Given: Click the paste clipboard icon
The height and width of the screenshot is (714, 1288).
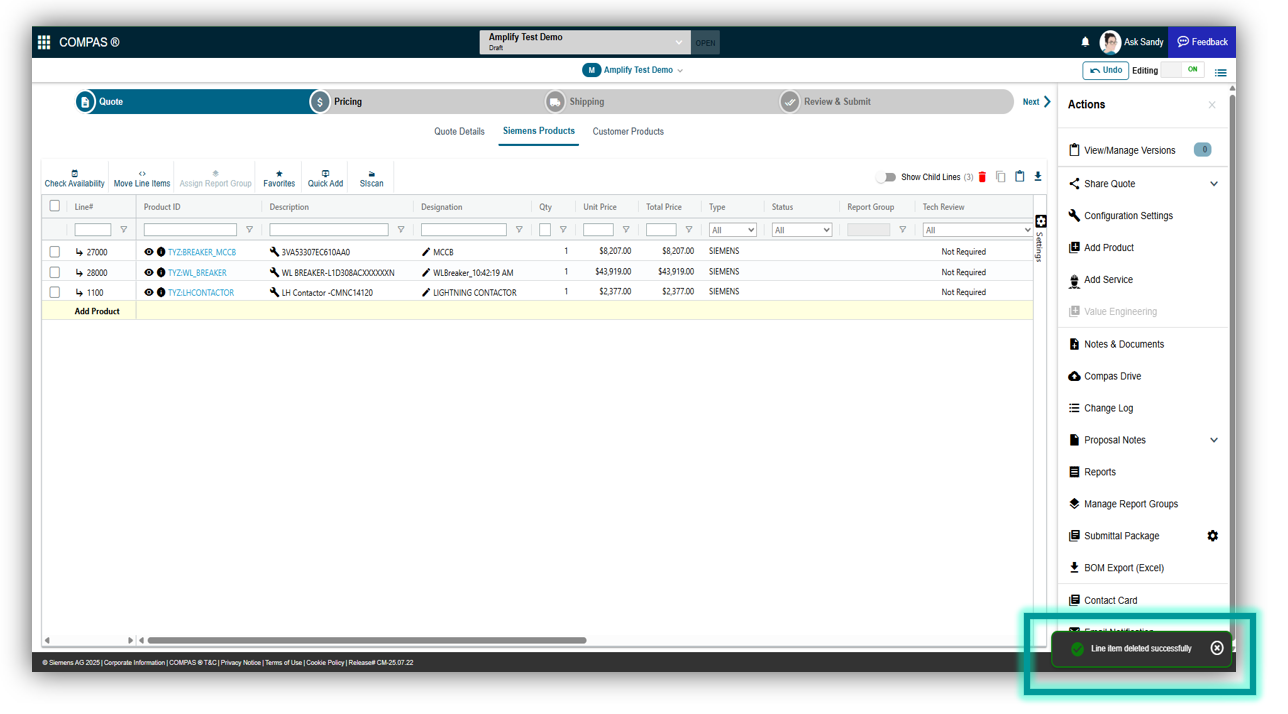Looking at the screenshot, I should [1019, 177].
